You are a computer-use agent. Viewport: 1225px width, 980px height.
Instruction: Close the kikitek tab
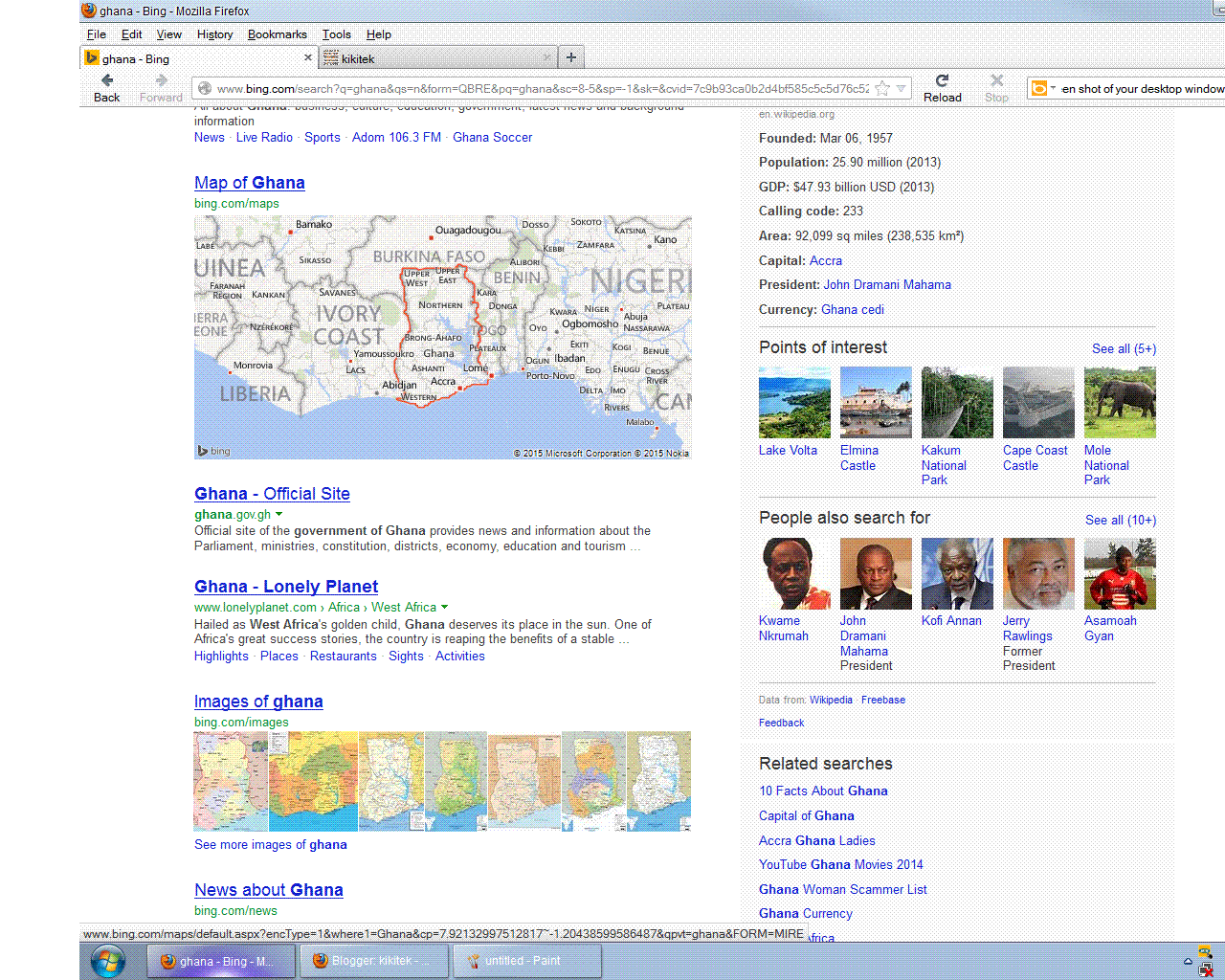point(547,57)
